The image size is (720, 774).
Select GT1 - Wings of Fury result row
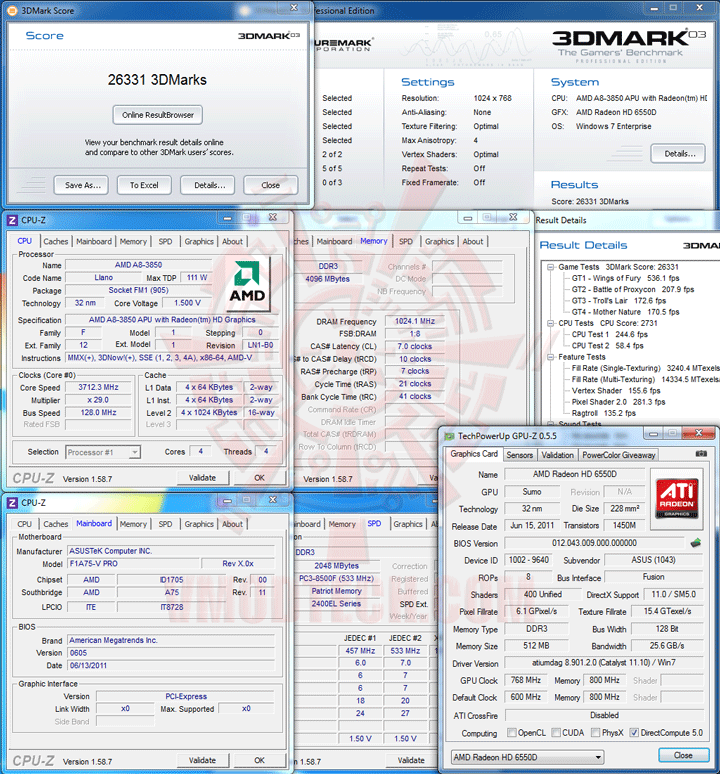tap(625, 278)
